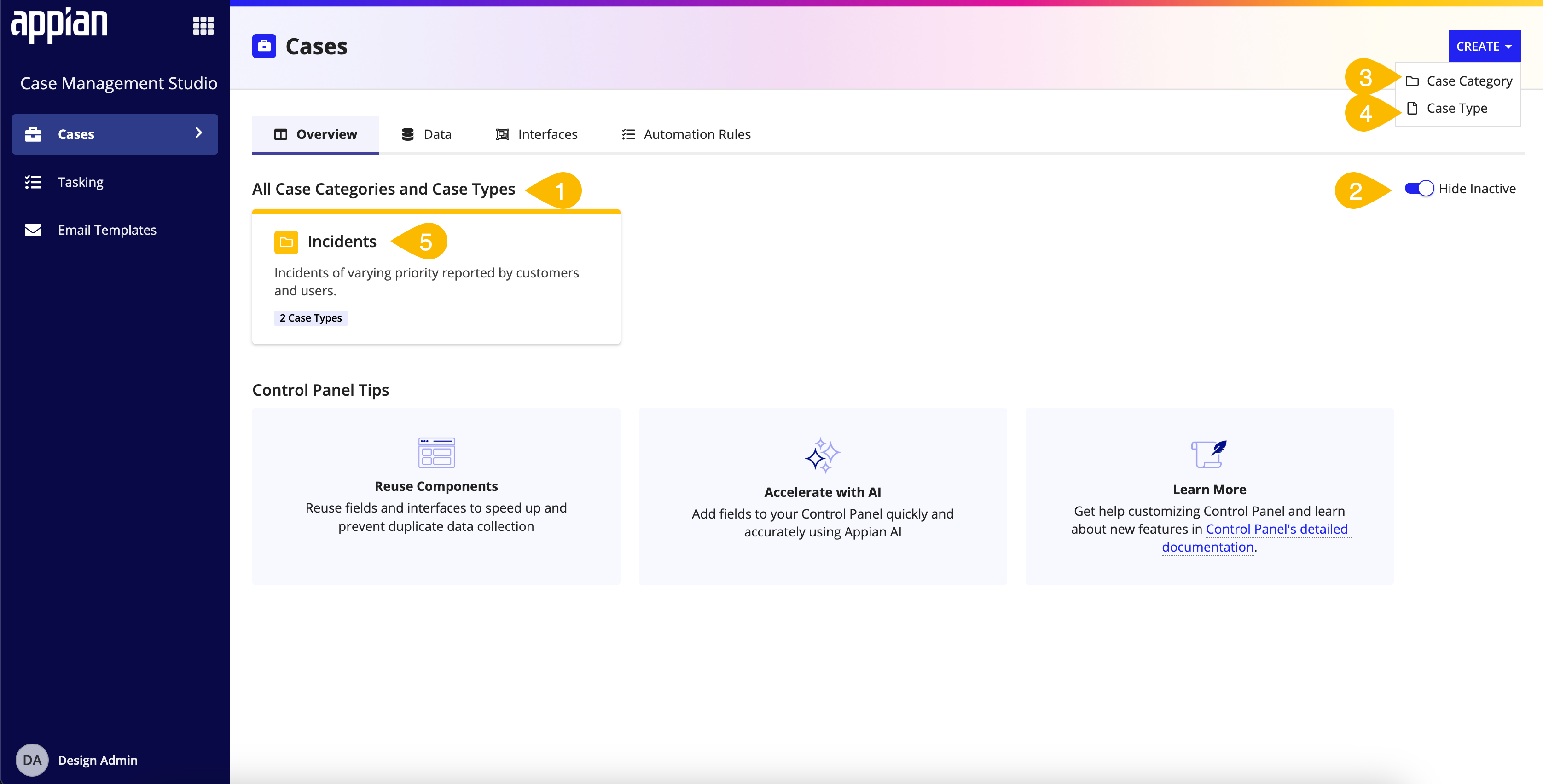Toggle the Hide Inactive switch
The image size is (1543, 784).
[x=1419, y=189]
